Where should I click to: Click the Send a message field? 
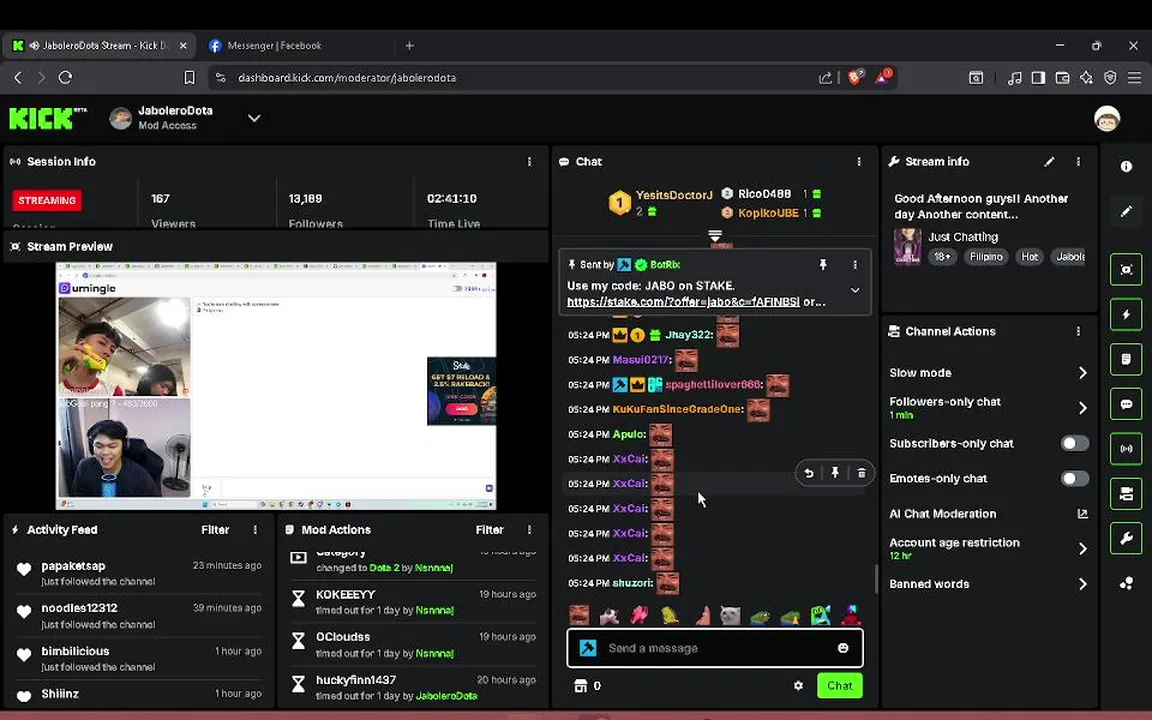click(x=715, y=648)
